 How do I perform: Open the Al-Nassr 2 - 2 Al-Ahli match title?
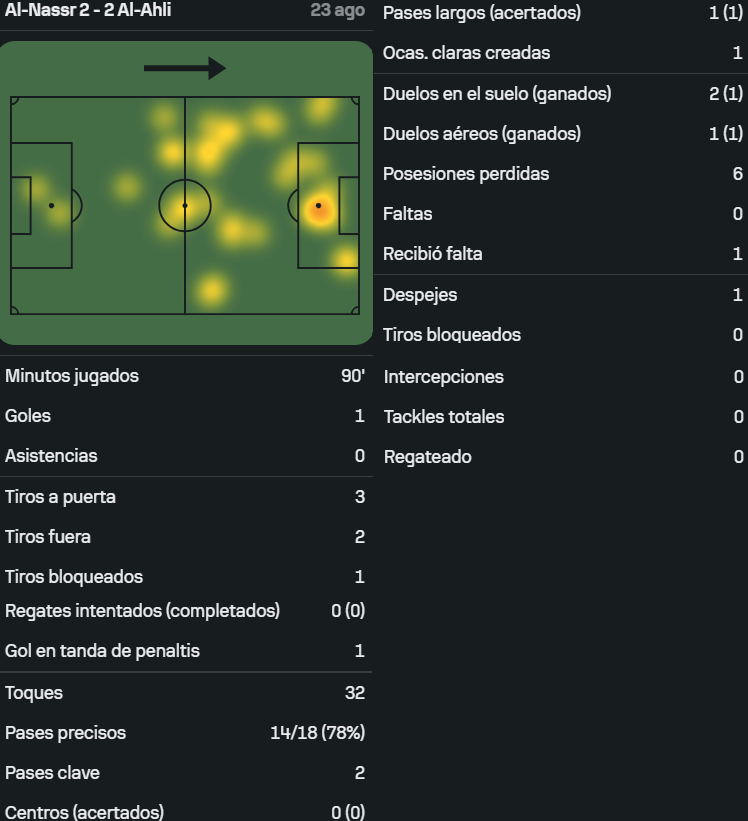click(88, 10)
